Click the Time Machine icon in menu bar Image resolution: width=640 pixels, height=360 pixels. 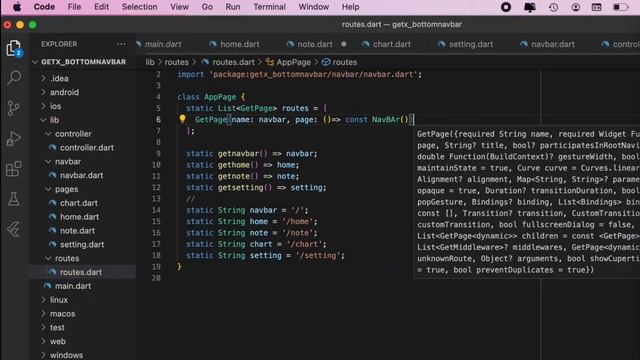tap(553, 7)
